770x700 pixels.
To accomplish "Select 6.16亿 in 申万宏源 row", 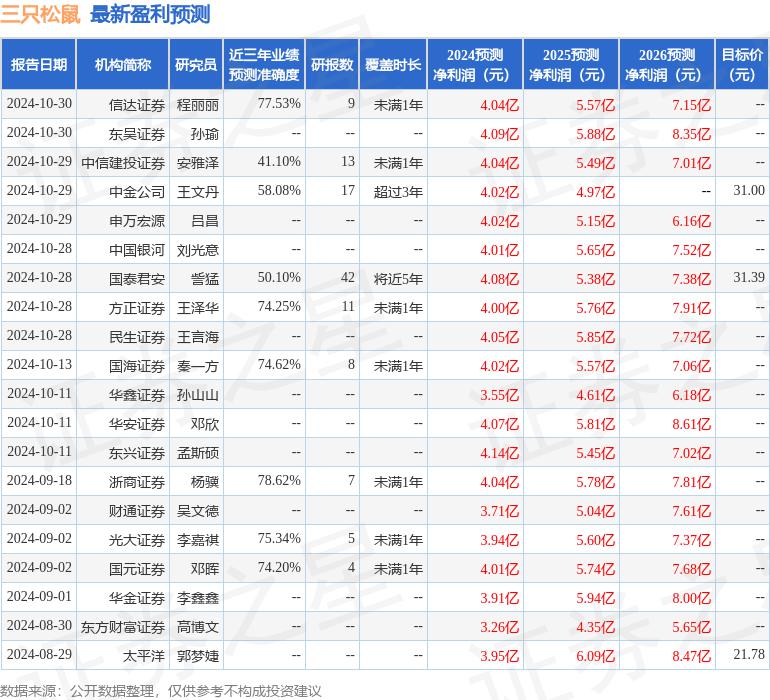I will tap(691, 221).
